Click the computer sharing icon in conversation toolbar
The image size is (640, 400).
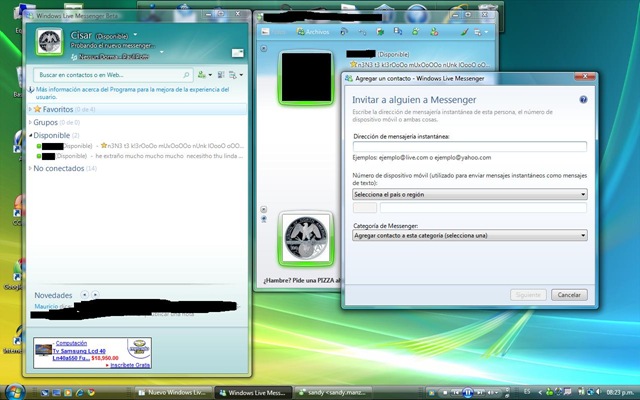point(398,31)
